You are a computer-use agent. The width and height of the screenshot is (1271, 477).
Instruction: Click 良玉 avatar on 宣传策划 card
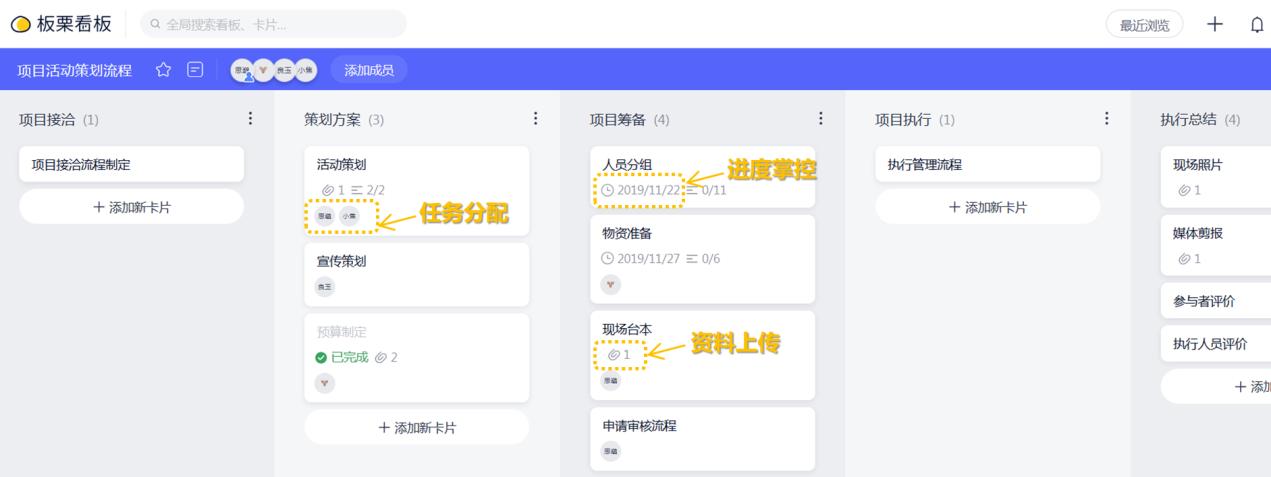pyautogui.click(x=325, y=286)
